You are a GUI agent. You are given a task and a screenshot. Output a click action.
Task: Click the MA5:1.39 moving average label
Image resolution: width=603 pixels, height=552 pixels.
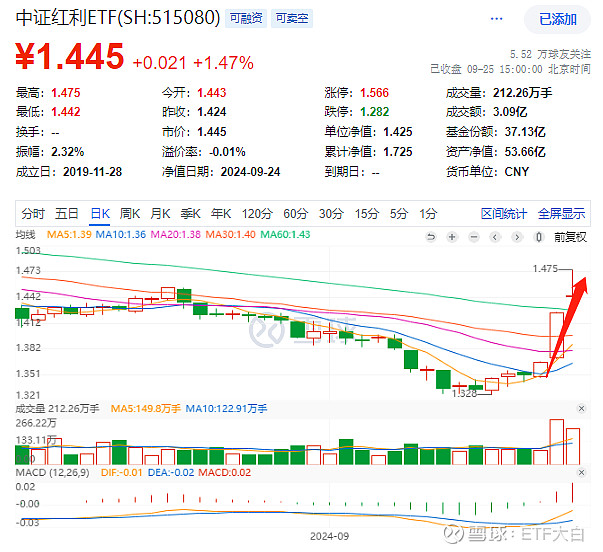pos(69,234)
